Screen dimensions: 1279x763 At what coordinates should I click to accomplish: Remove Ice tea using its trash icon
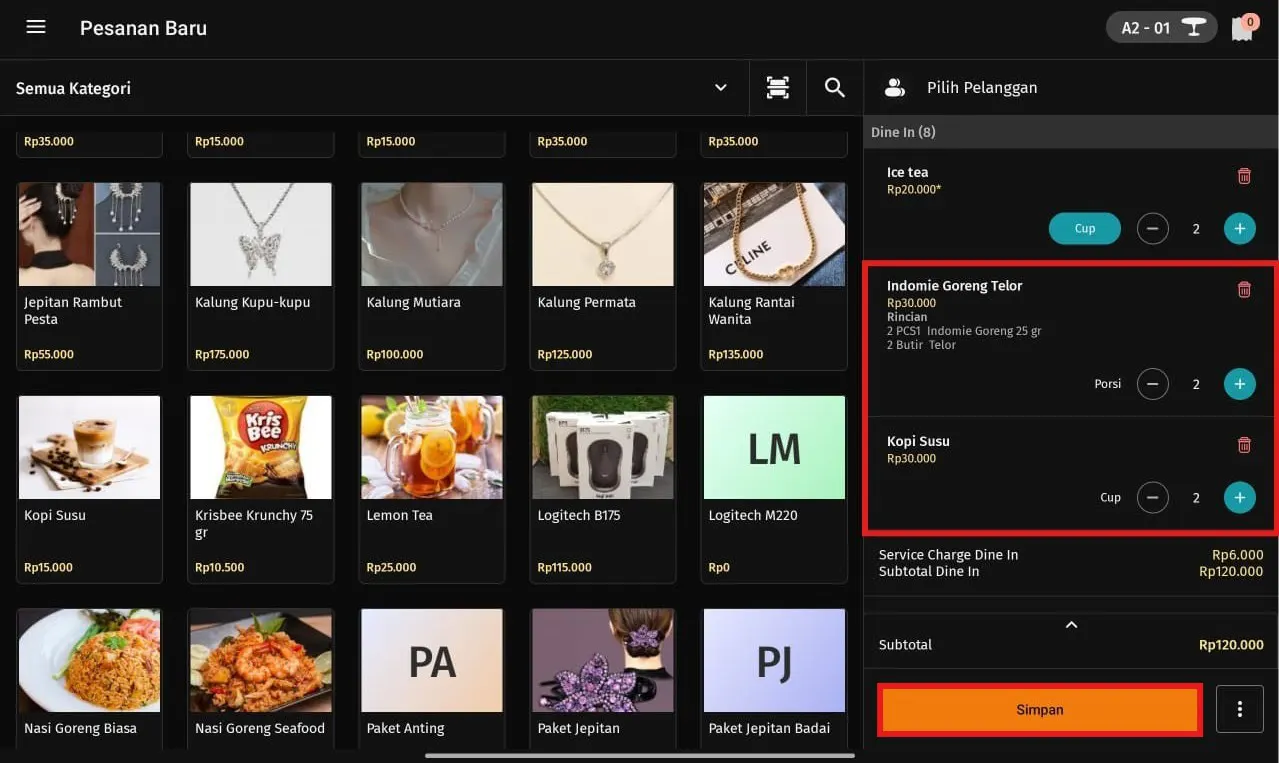click(x=1243, y=175)
